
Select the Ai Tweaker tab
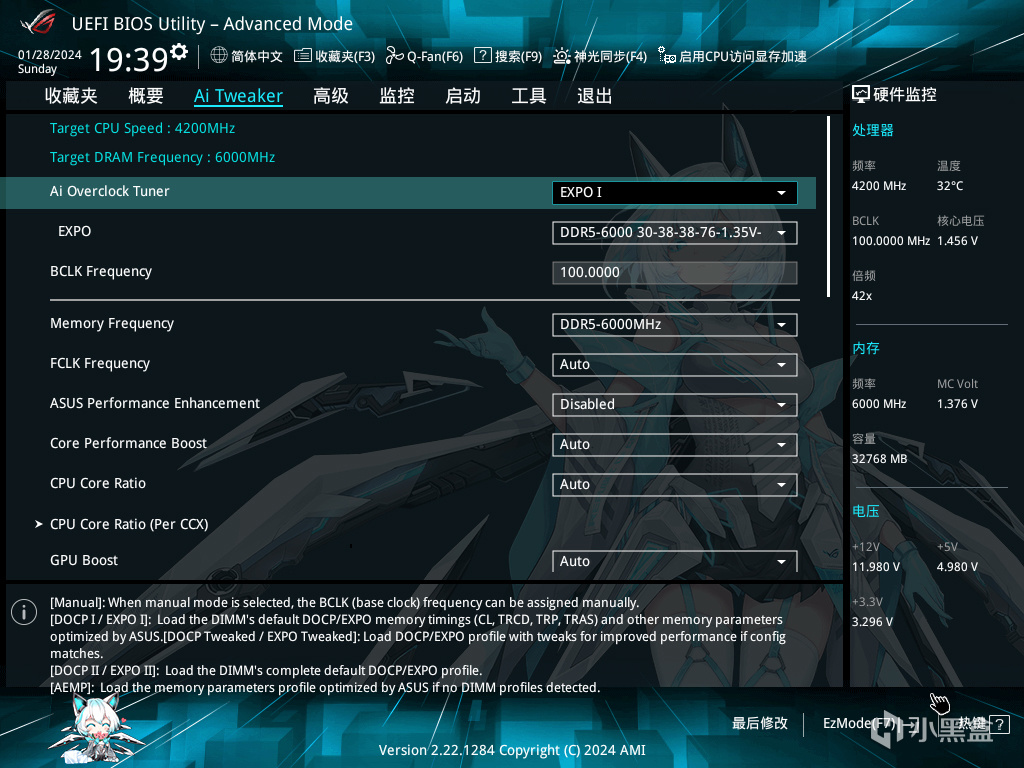click(x=238, y=96)
